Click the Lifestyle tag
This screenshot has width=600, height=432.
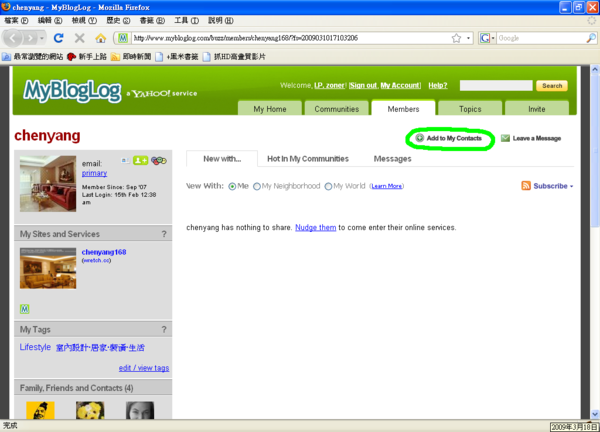point(35,347)
